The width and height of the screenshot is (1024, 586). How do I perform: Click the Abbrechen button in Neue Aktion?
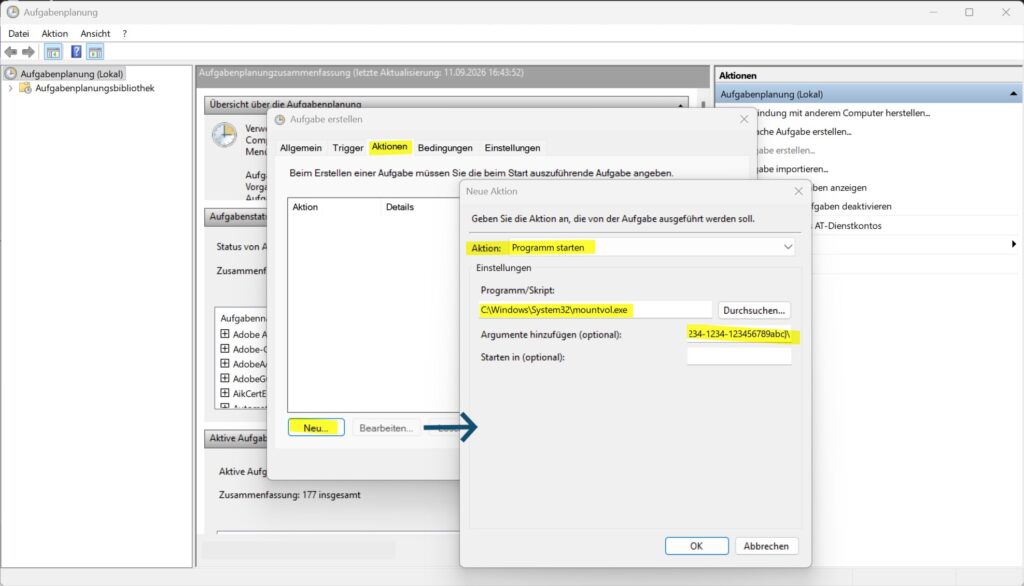(x=766, y=545)
